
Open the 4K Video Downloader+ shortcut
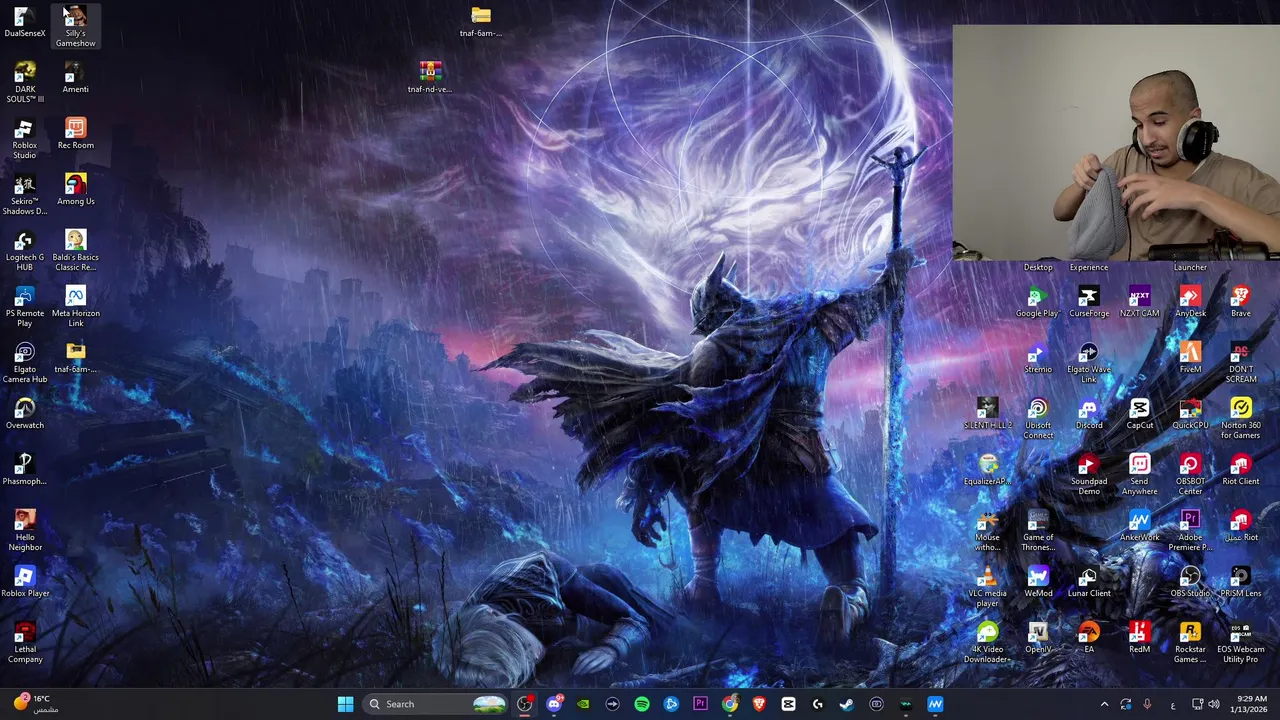pos(987,642)
